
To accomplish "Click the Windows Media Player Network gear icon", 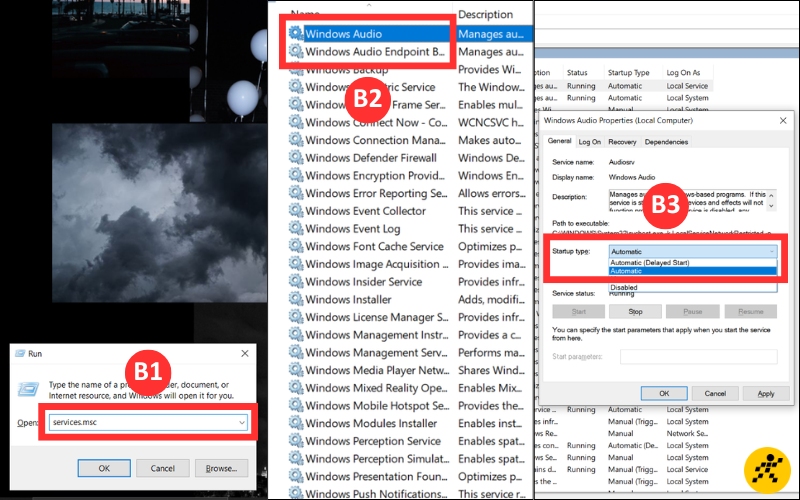I will point(295,370).
